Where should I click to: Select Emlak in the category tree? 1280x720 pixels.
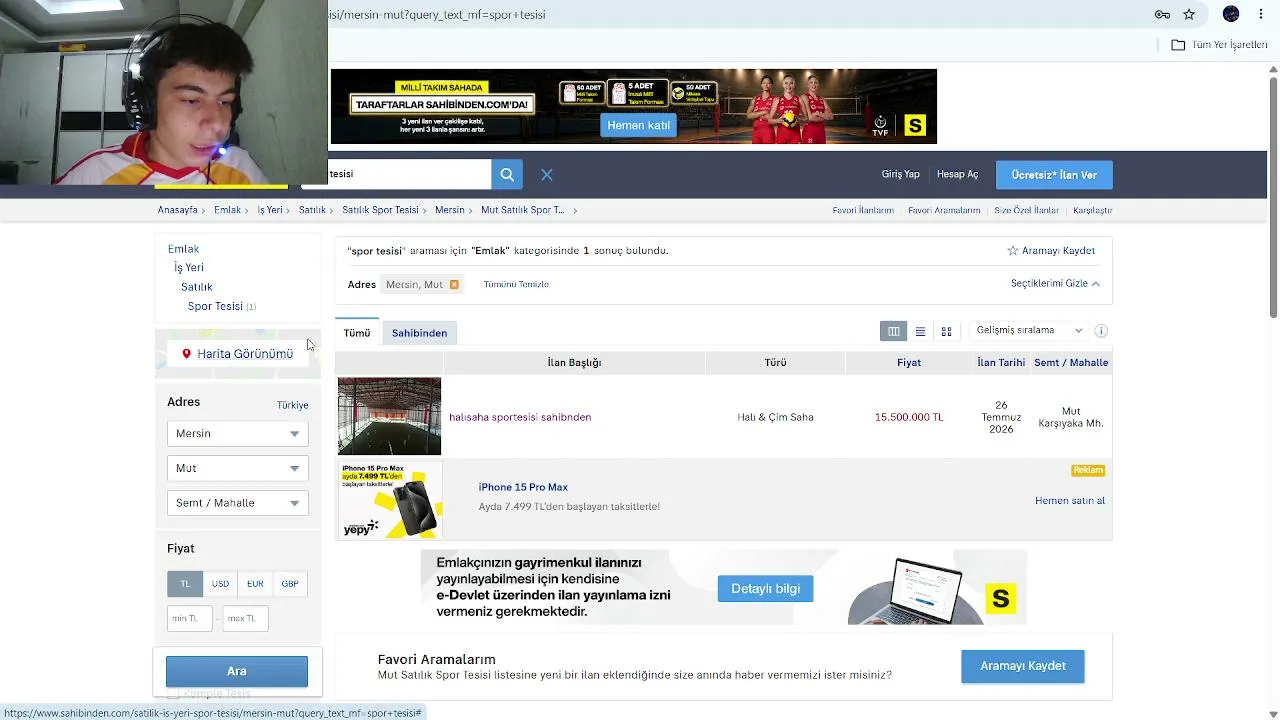(x=183, y=249)
